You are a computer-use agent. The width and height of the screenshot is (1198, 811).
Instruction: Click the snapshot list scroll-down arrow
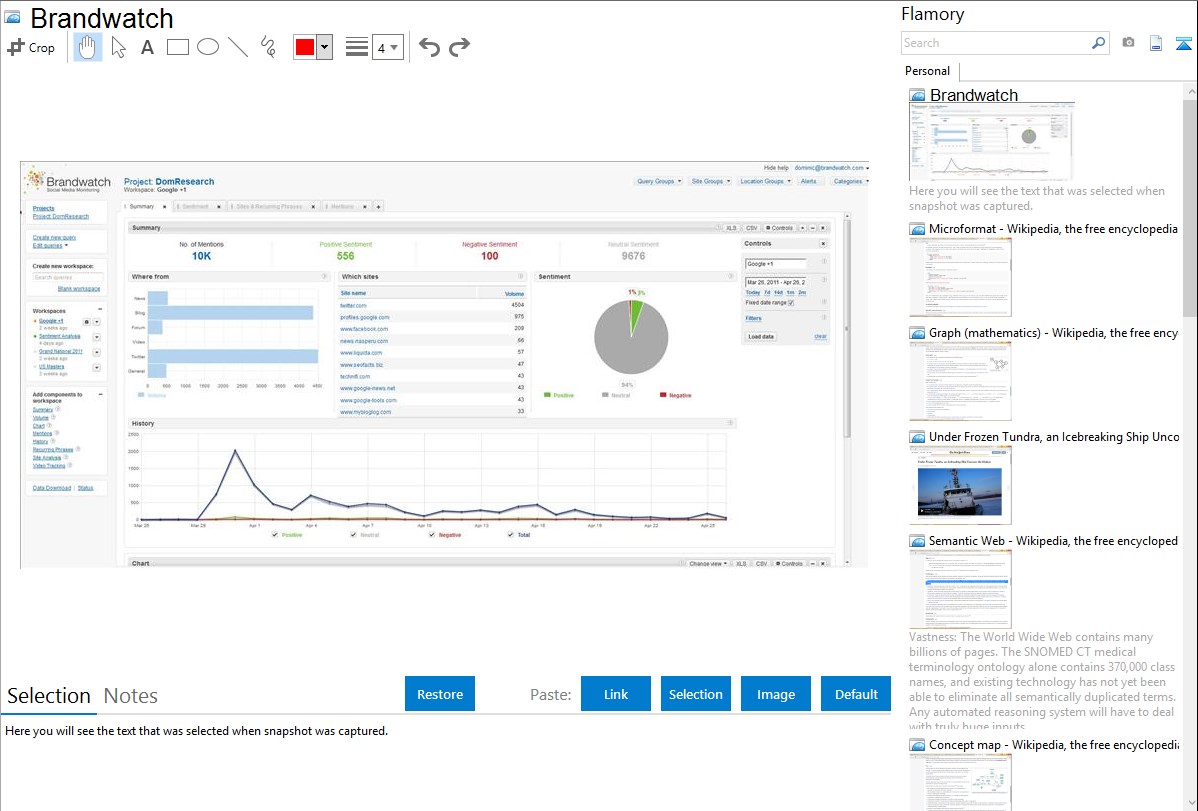coord(1190,803)
